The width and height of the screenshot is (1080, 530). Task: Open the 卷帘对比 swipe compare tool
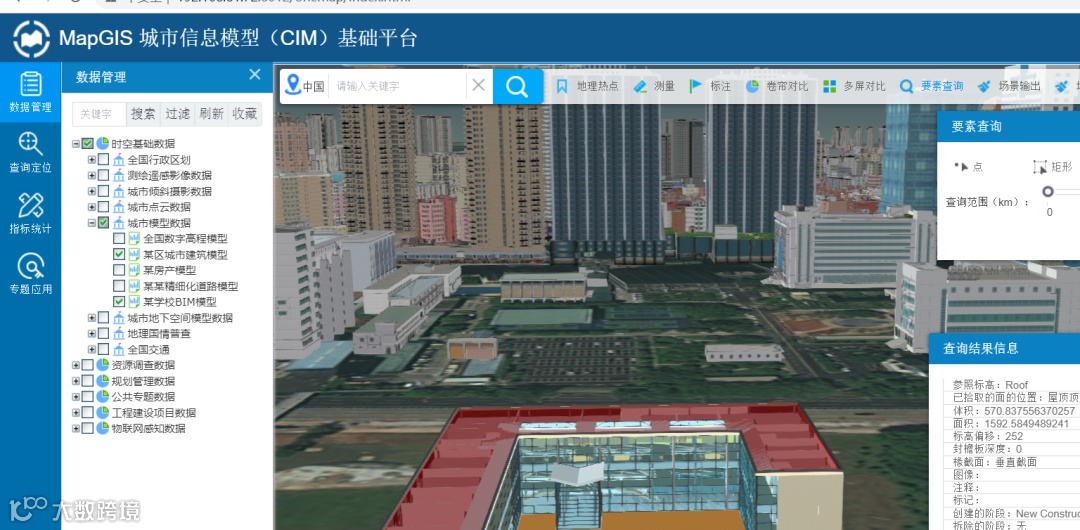(777, 86)
